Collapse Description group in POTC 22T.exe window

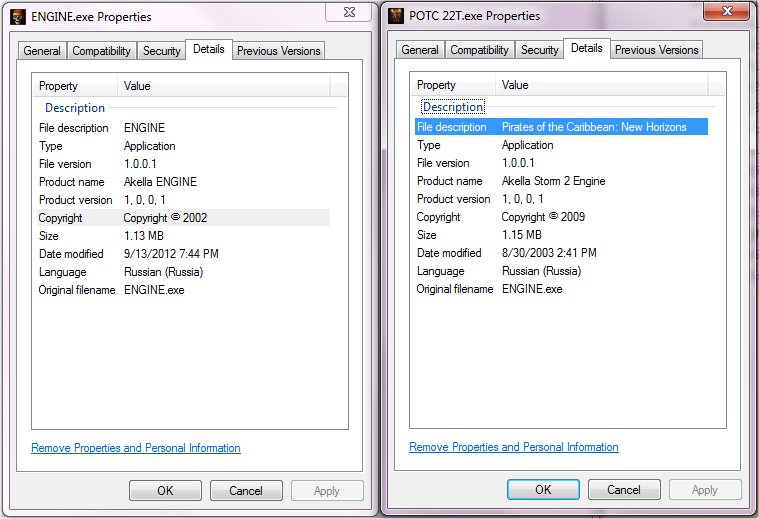[453, 107]
